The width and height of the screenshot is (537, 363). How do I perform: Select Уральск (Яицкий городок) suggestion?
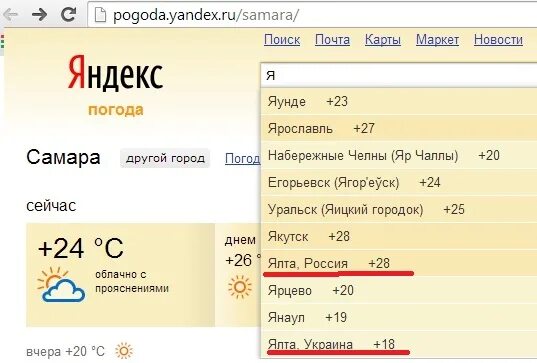pos(399,210)
